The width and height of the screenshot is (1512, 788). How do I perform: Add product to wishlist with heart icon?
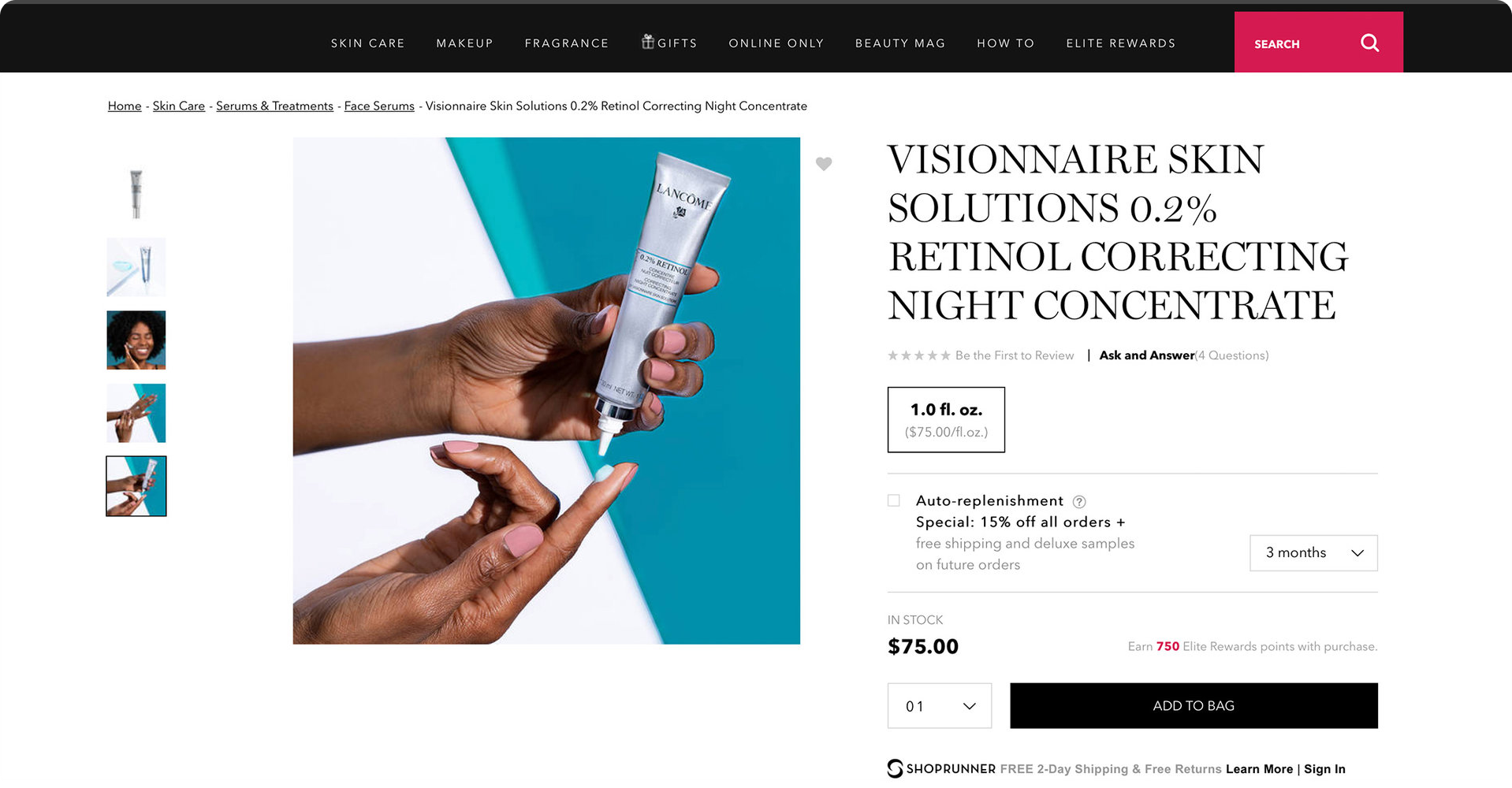[x=824, y=164]
